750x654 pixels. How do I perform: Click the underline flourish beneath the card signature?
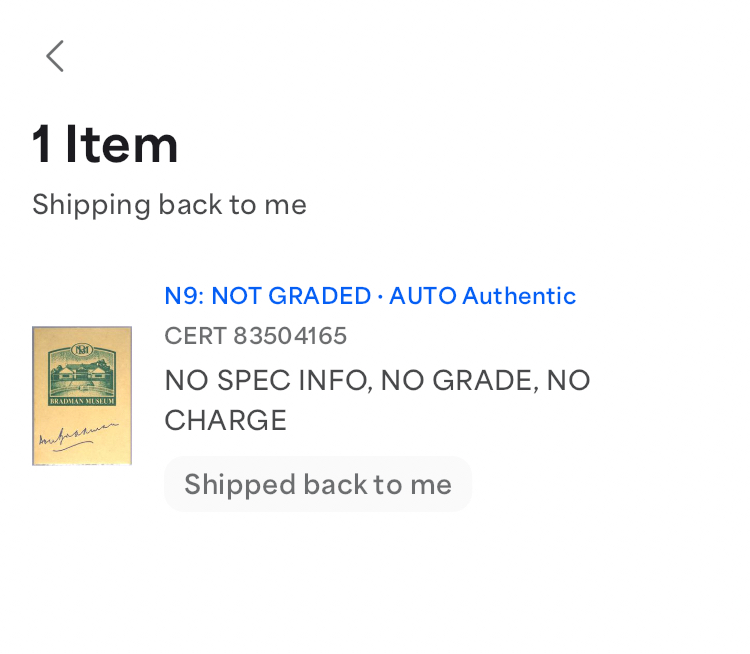(x=73, y=447)
